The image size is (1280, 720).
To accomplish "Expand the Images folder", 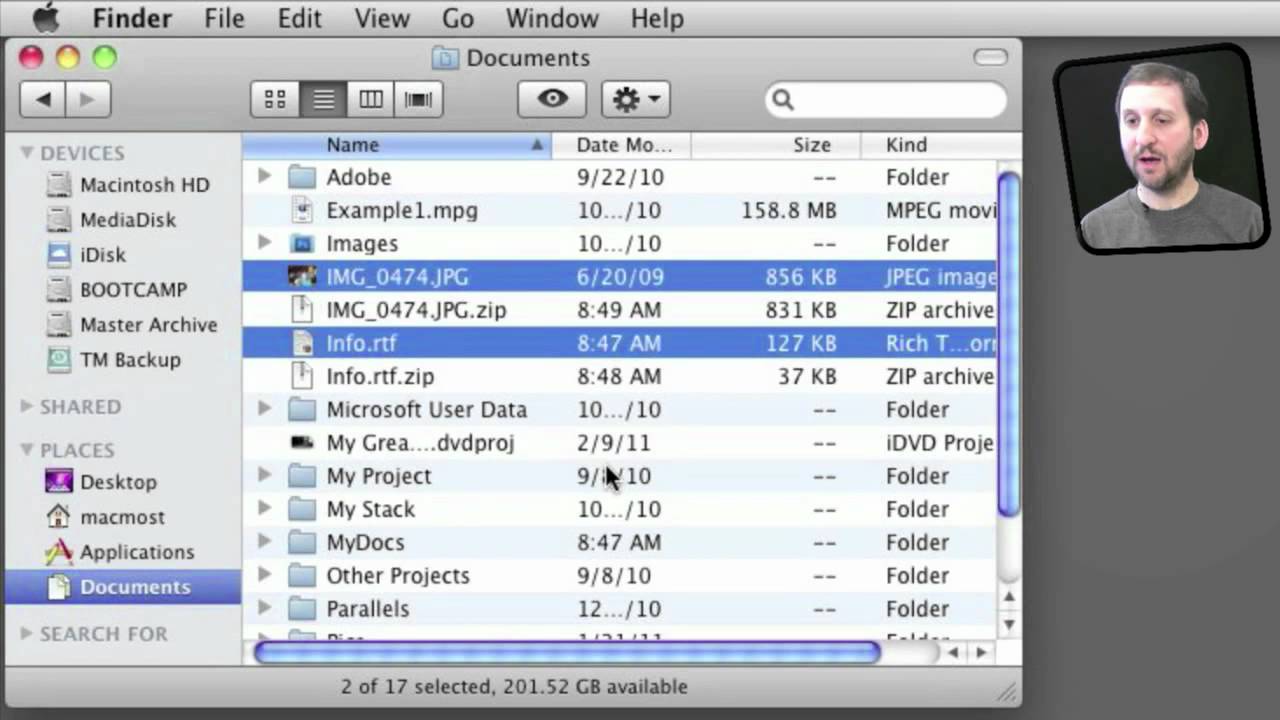I will click(x=264, y=243).
